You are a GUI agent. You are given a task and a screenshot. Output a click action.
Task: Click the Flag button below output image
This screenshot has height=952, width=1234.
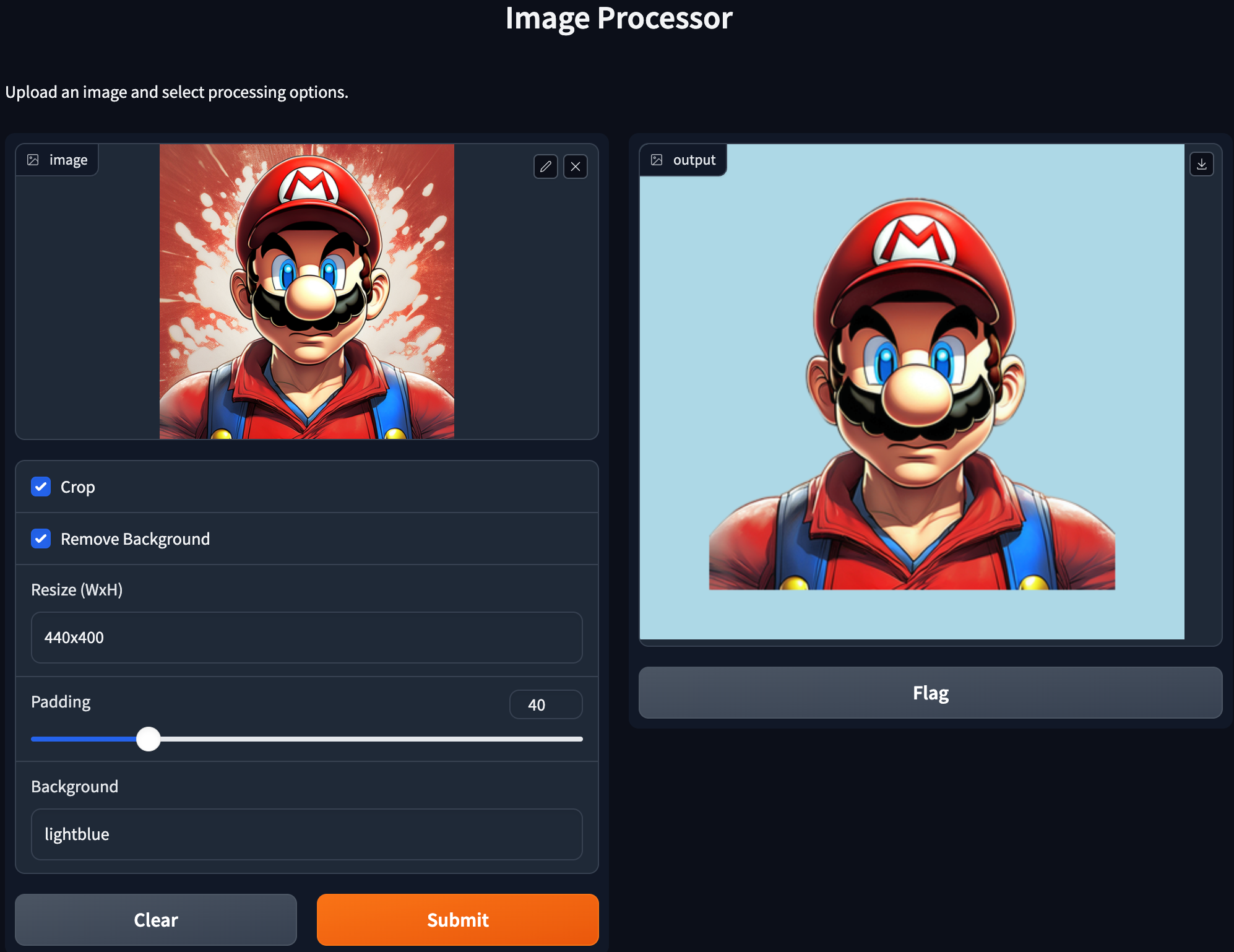point(930,692)
